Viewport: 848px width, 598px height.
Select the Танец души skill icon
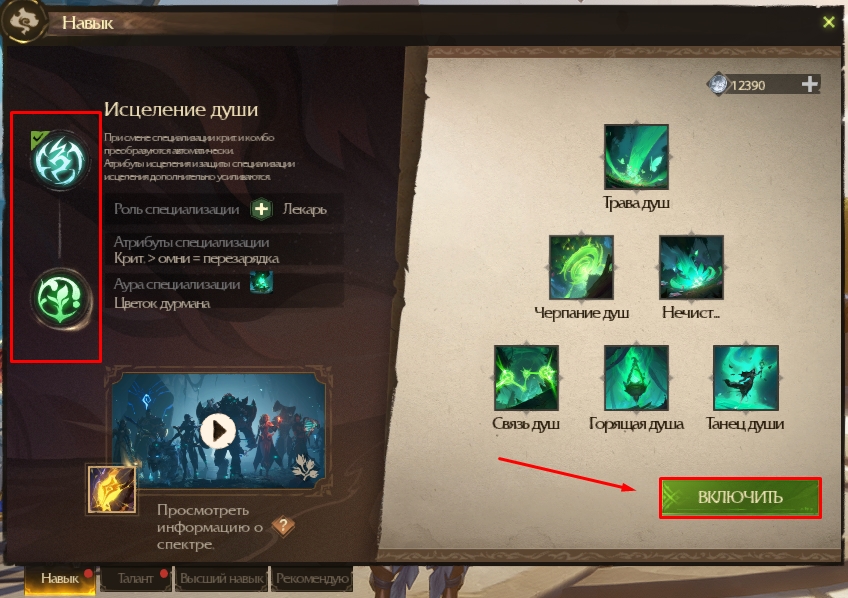[746, 377]
